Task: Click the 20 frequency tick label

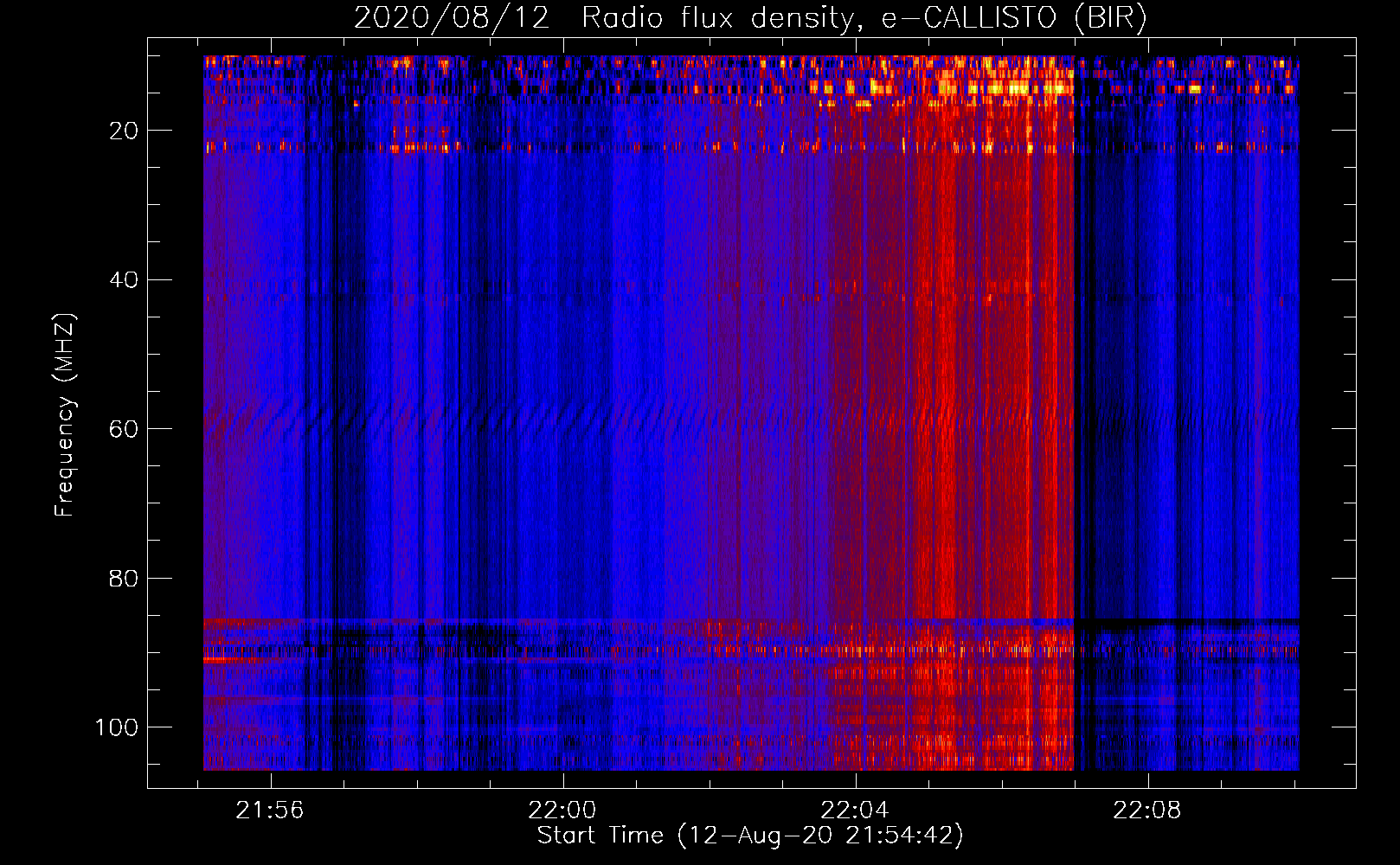Action: click(x=124, y=131)
